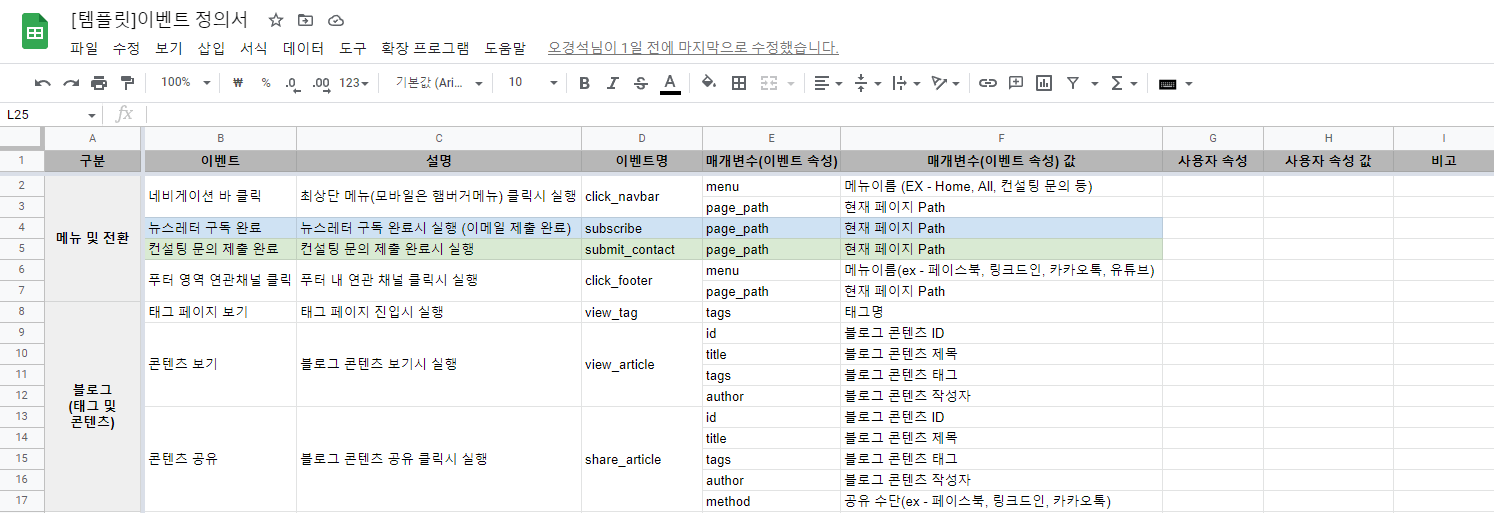This screenshot has width=1494, height=513.
Task: Select the 뉴스레터 구독 완료 cell
Action: coord(220,228)
